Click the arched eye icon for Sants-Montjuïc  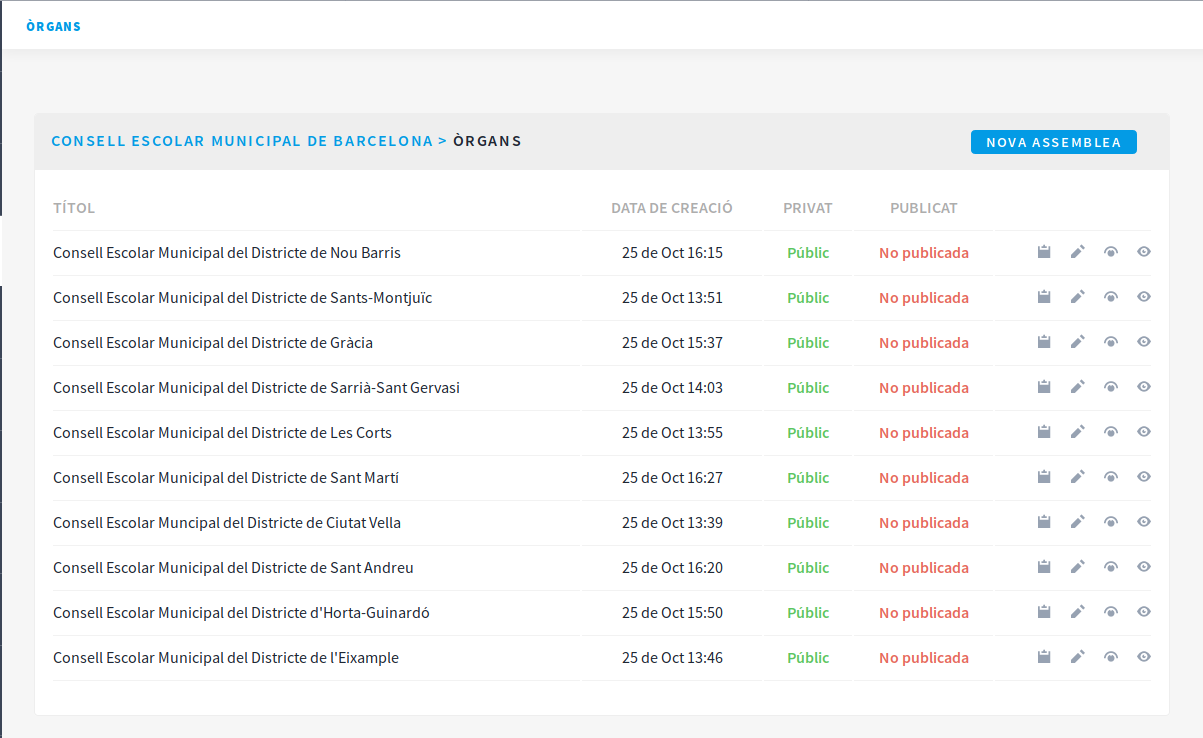[1110, 297]
